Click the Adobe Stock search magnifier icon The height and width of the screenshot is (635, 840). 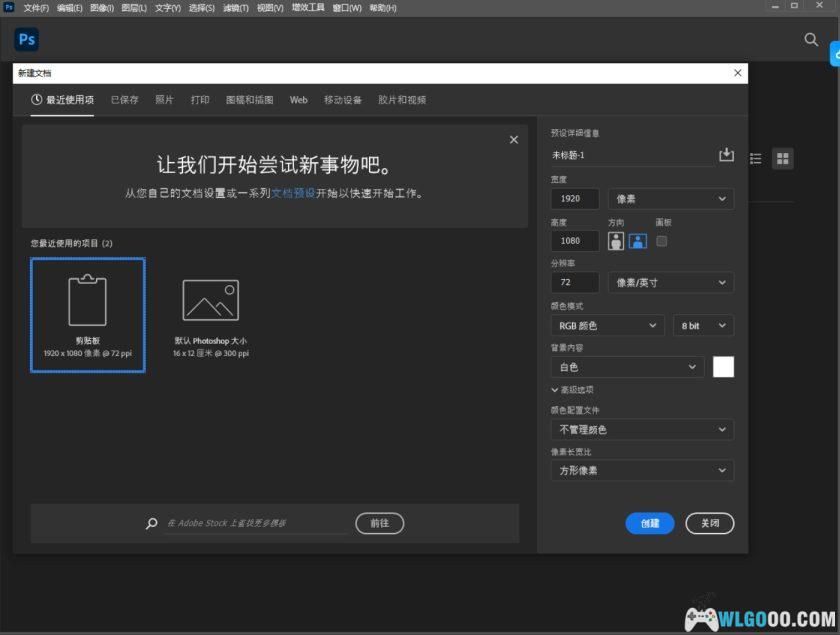[x=150, y=523]
